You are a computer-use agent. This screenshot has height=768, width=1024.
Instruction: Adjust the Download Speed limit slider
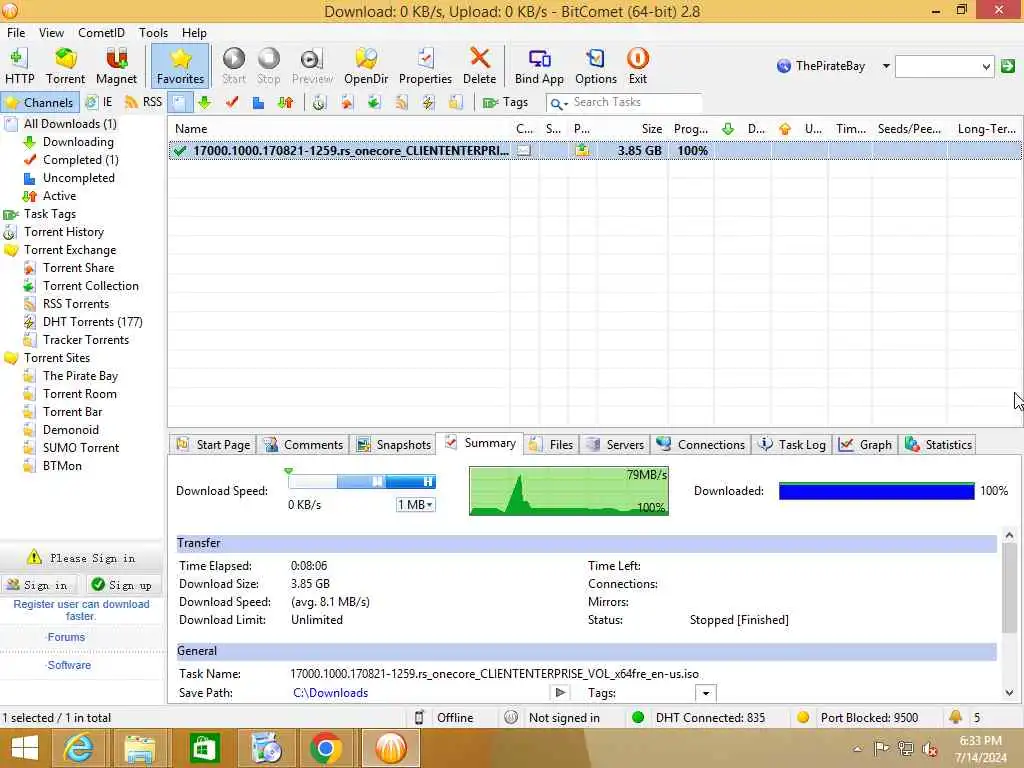(362, 482)
